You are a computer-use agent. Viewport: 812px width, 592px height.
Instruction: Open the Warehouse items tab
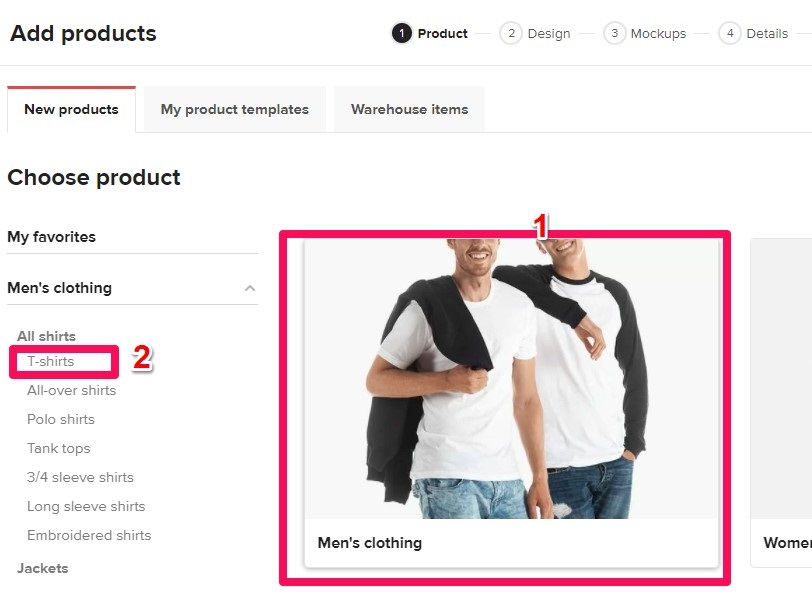coord(409,110)
